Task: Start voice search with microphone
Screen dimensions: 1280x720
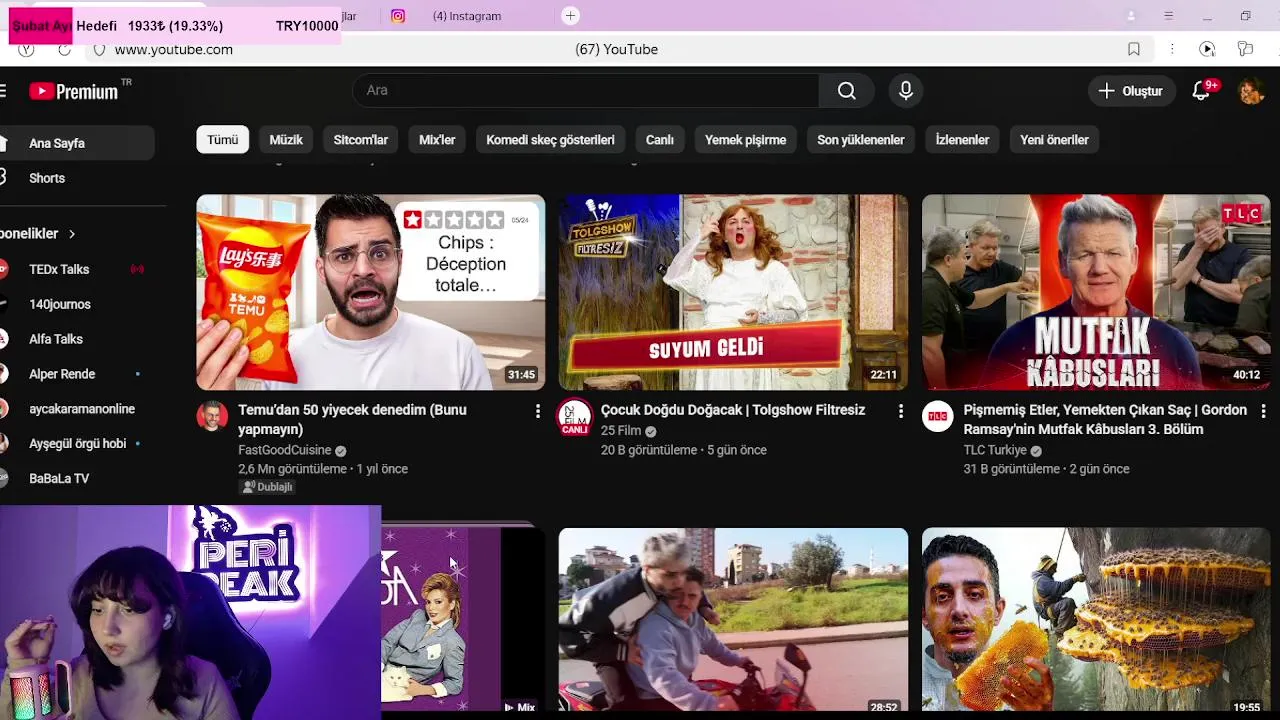Action: click(x=906, y=91)
